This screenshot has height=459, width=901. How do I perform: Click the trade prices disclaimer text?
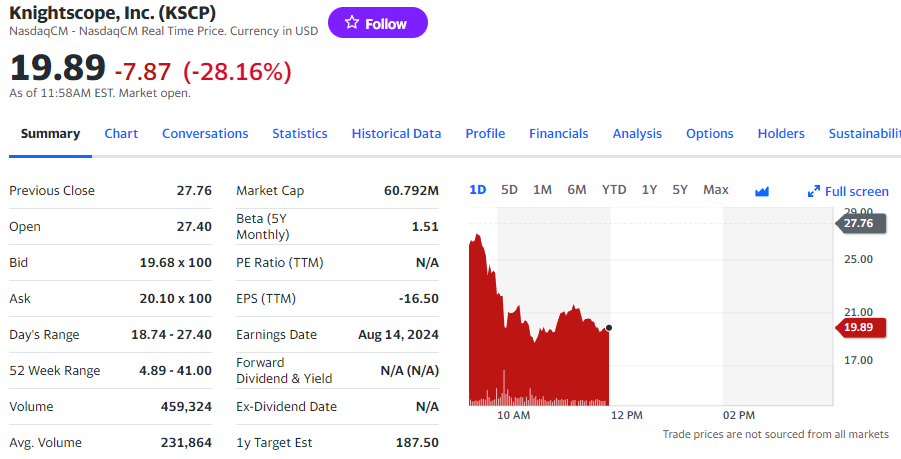(776, 434)
